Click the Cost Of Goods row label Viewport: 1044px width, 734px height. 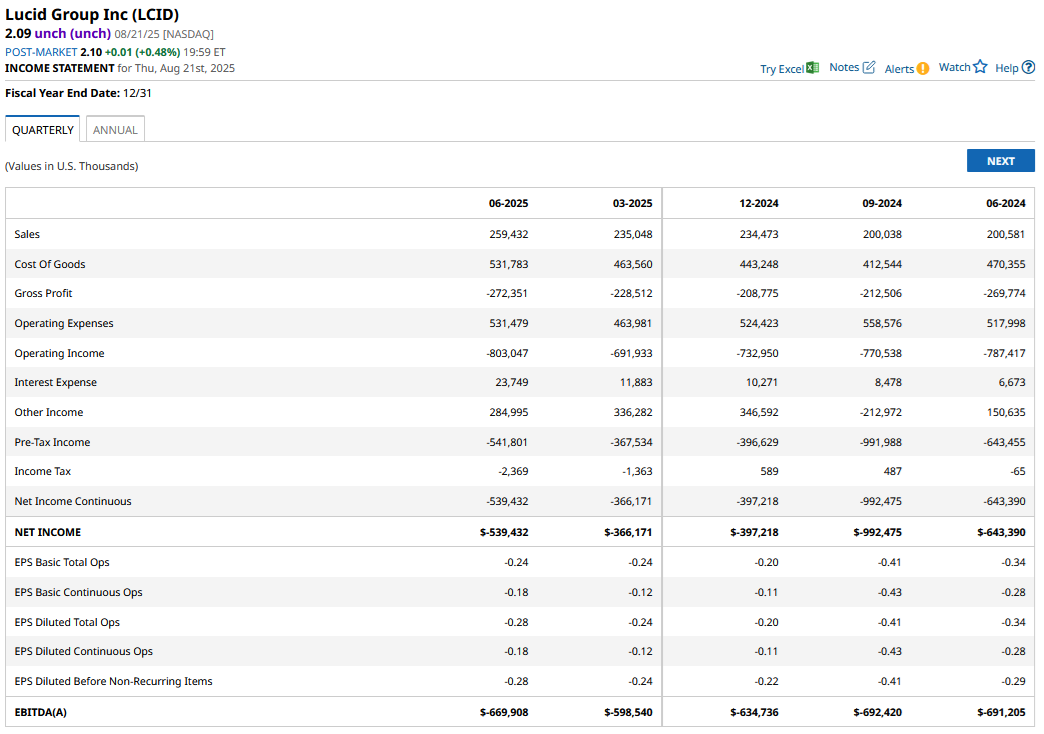tap(50, 264)
